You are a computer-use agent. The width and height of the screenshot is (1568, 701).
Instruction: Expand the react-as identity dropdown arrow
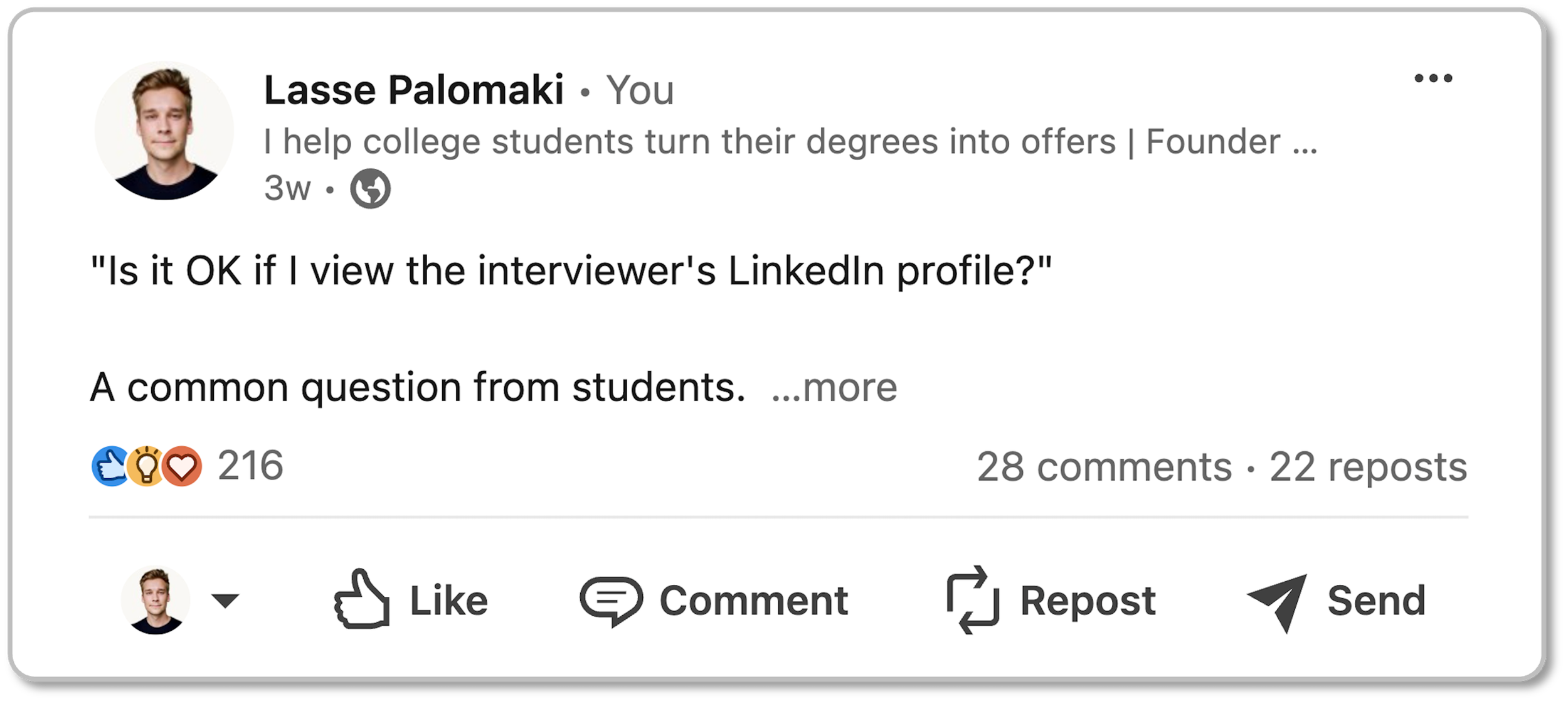(x=225, y=601)
